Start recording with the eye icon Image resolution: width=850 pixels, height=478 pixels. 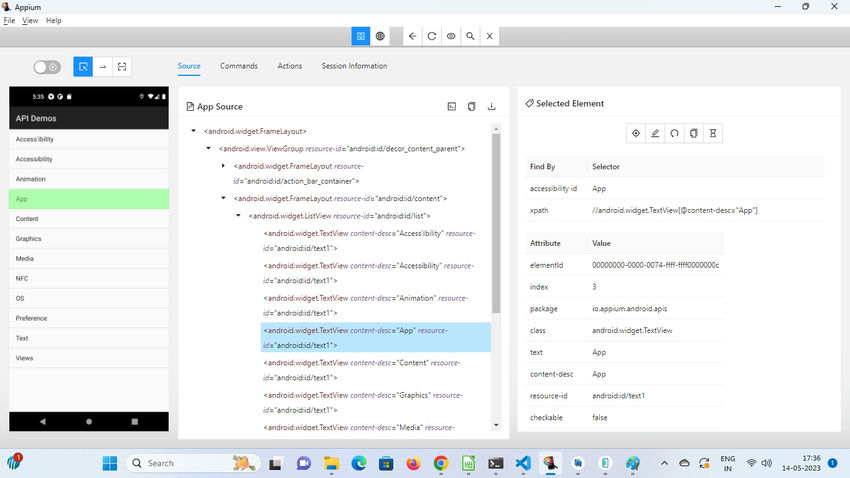click(x=451, y=36)
